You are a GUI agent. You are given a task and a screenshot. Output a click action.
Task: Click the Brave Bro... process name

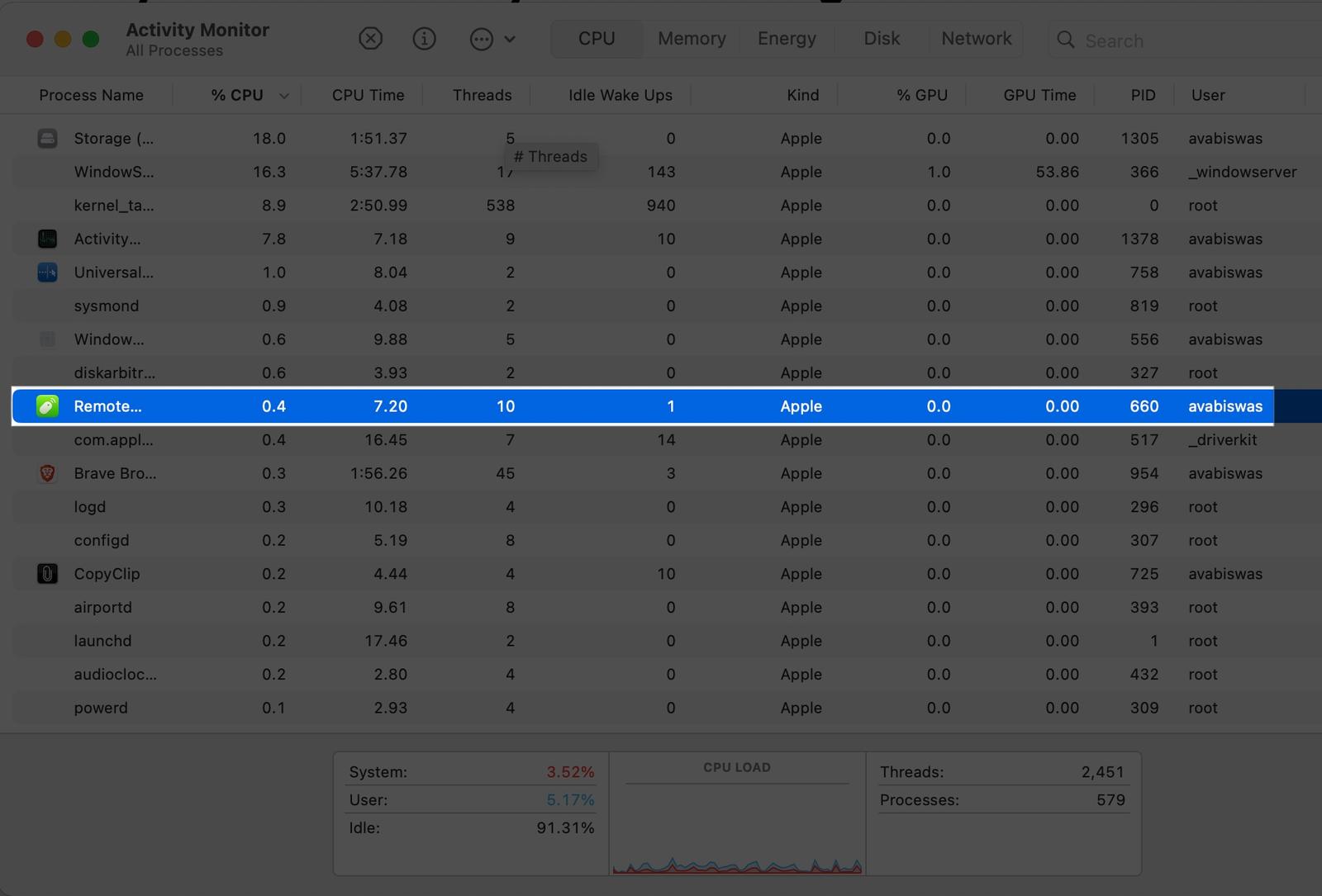[115, 473]
